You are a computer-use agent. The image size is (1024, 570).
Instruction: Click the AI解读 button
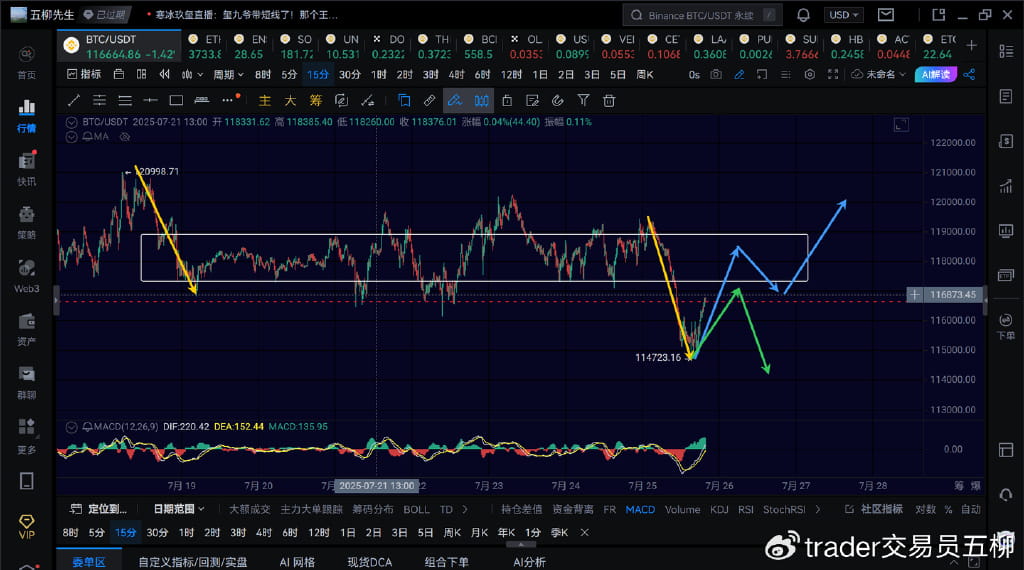point(936,74)
